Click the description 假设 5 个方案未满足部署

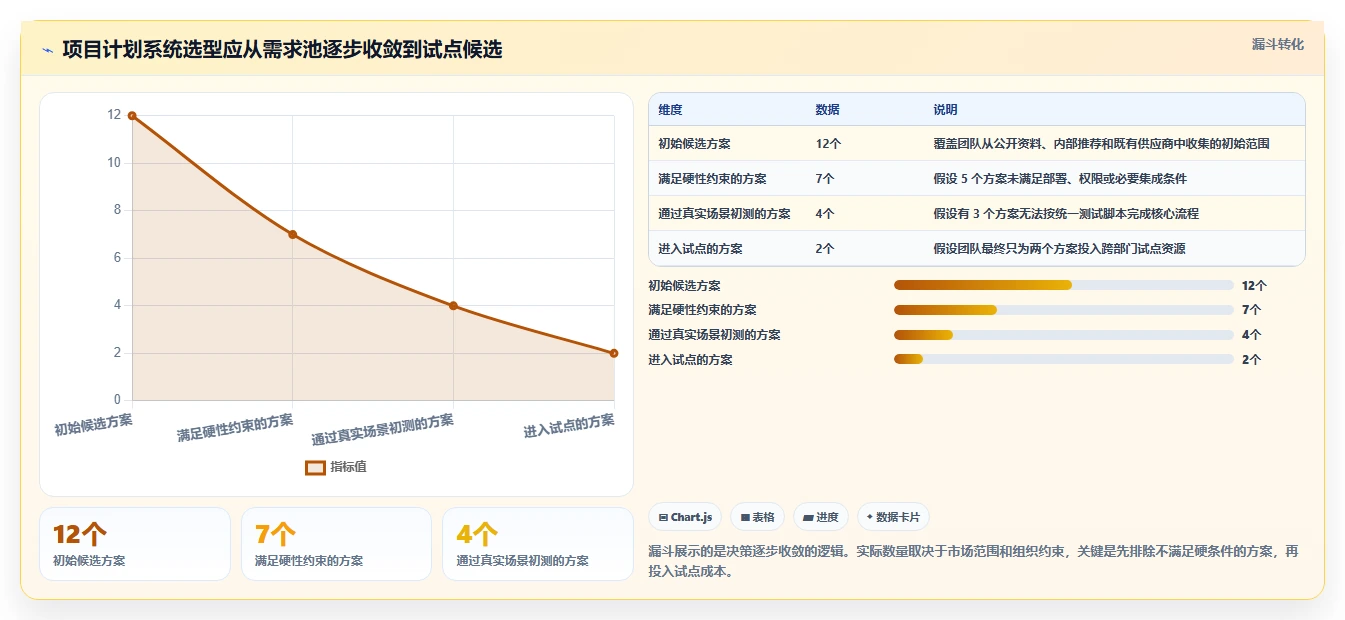click(x=1060, y=179)
